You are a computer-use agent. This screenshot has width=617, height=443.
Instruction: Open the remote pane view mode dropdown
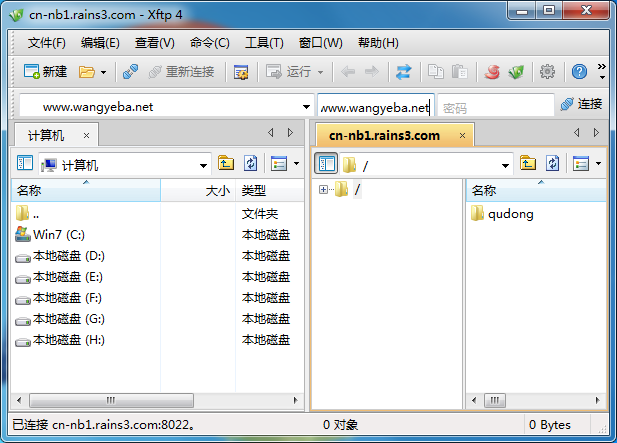(598, 164)
